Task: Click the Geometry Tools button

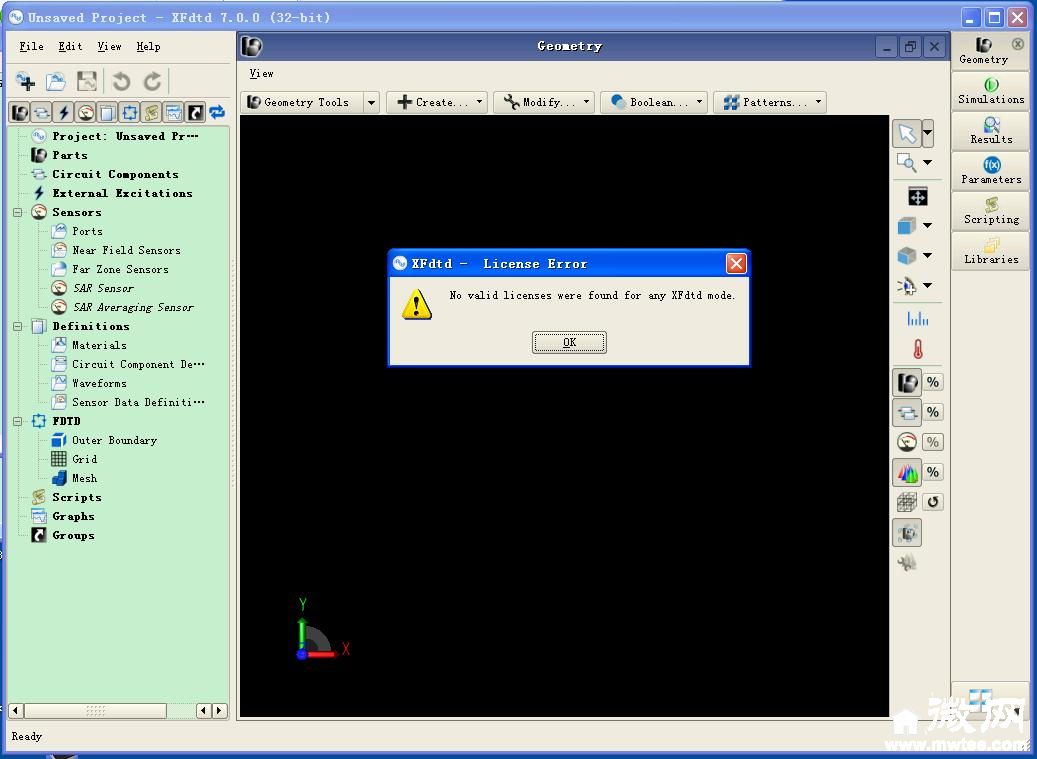Action: [x=302, y=102]
